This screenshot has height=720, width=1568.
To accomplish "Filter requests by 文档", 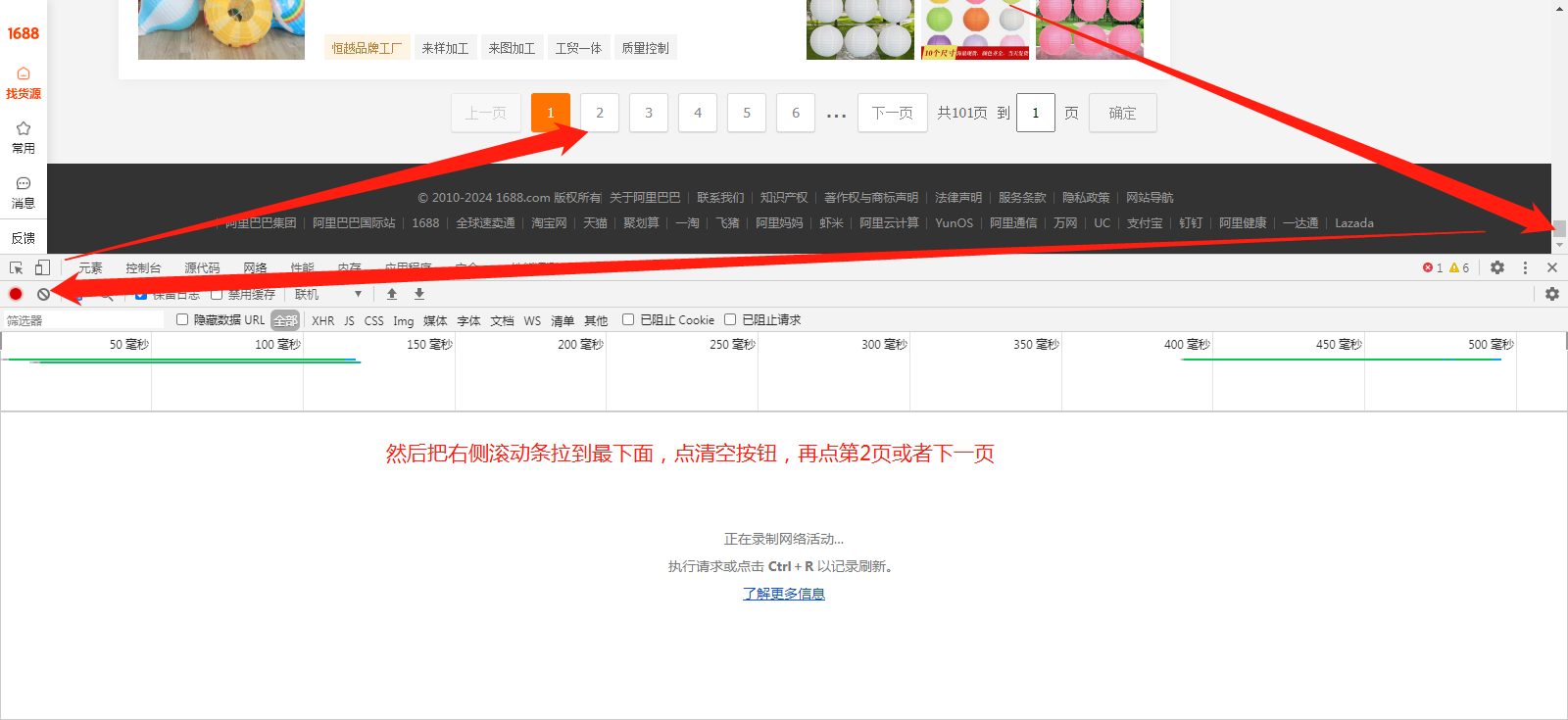I will (503, 320).
